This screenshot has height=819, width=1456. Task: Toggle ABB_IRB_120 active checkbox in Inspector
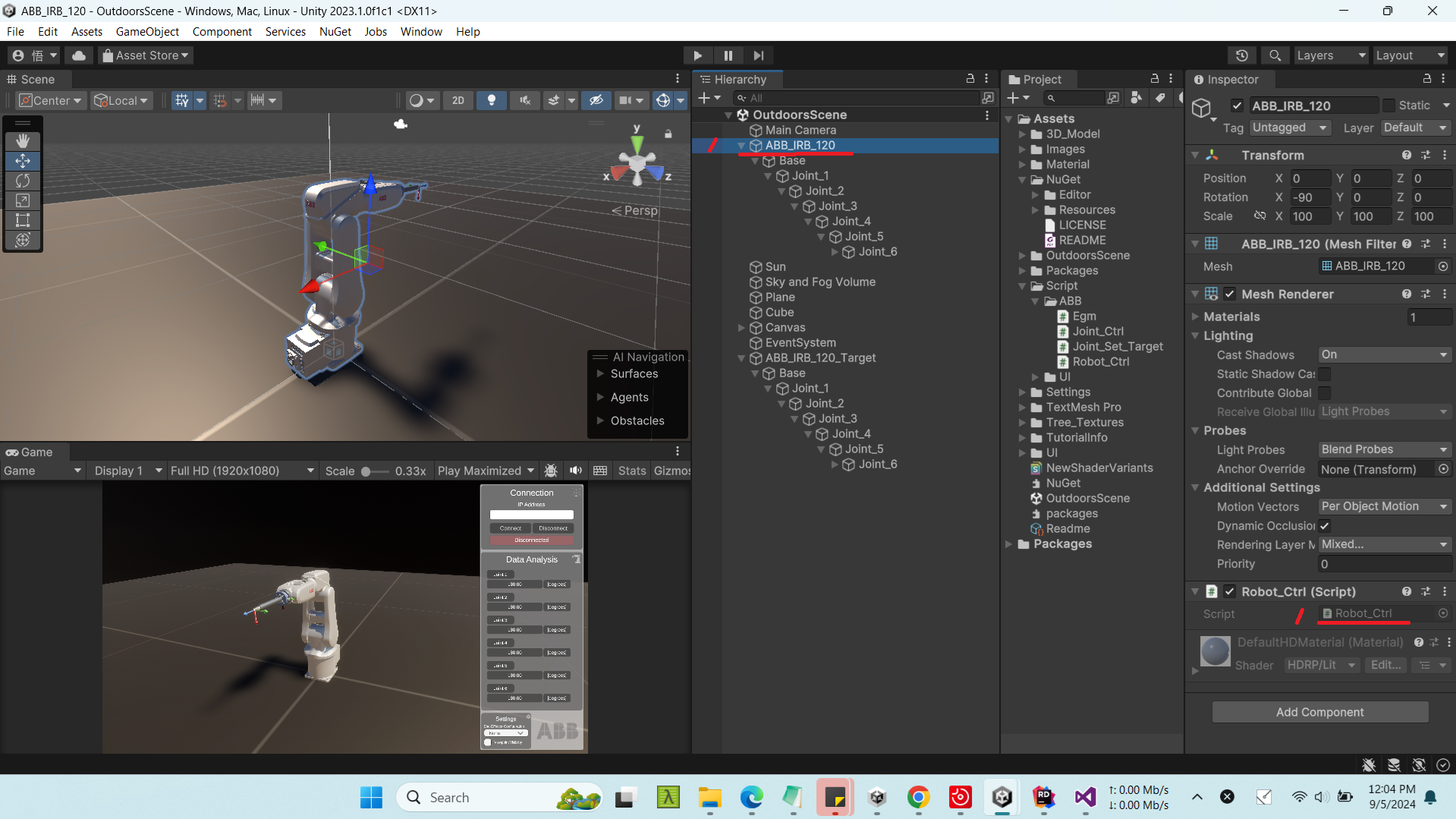pyautogui.click(x=1237, y=106)
